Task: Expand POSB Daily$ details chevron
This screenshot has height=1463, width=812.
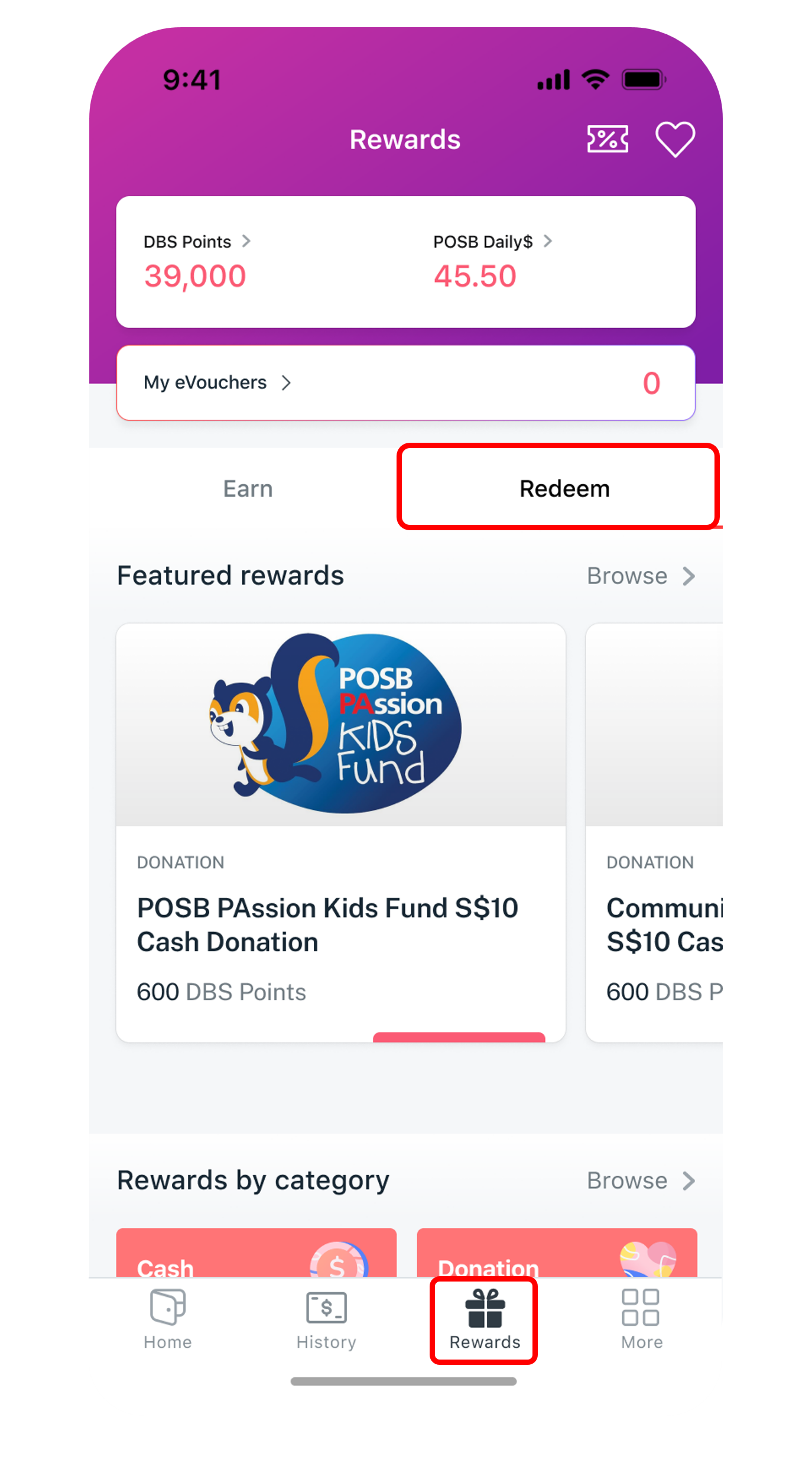Action: [x=548, y=241]
